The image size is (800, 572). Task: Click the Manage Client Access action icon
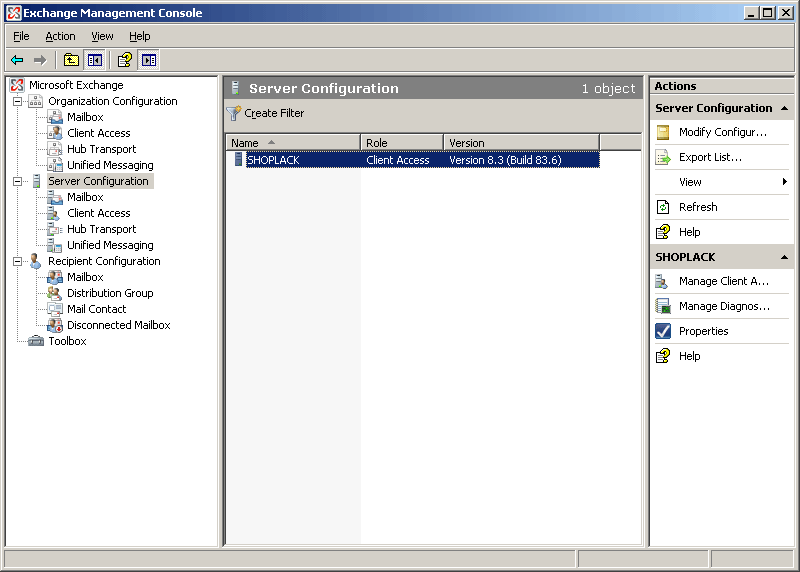[x=662, y=281]
